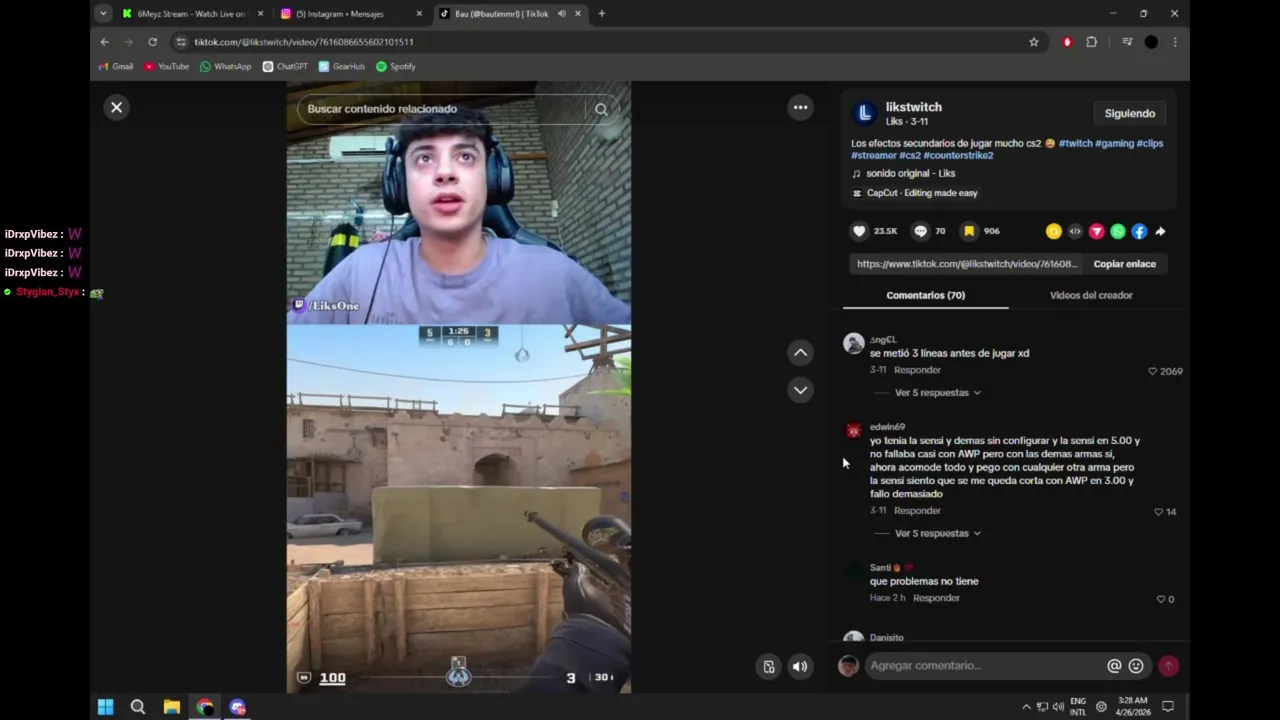The width and height of the screenshot is (1280, 720).
Task: Open the ChatGPT bookmark
Action: [285, 66]
